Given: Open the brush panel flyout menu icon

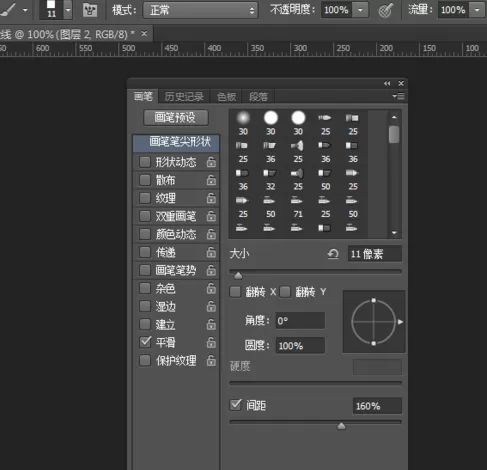Looking at the screenshot, I should [399, 96].
